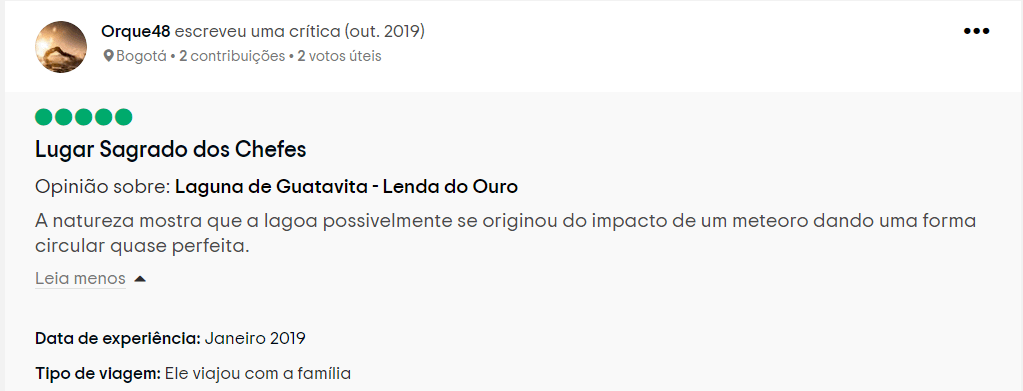Click the 2 votos úteis counter
Screen dimensions: 1023x391
coord(339,56)
